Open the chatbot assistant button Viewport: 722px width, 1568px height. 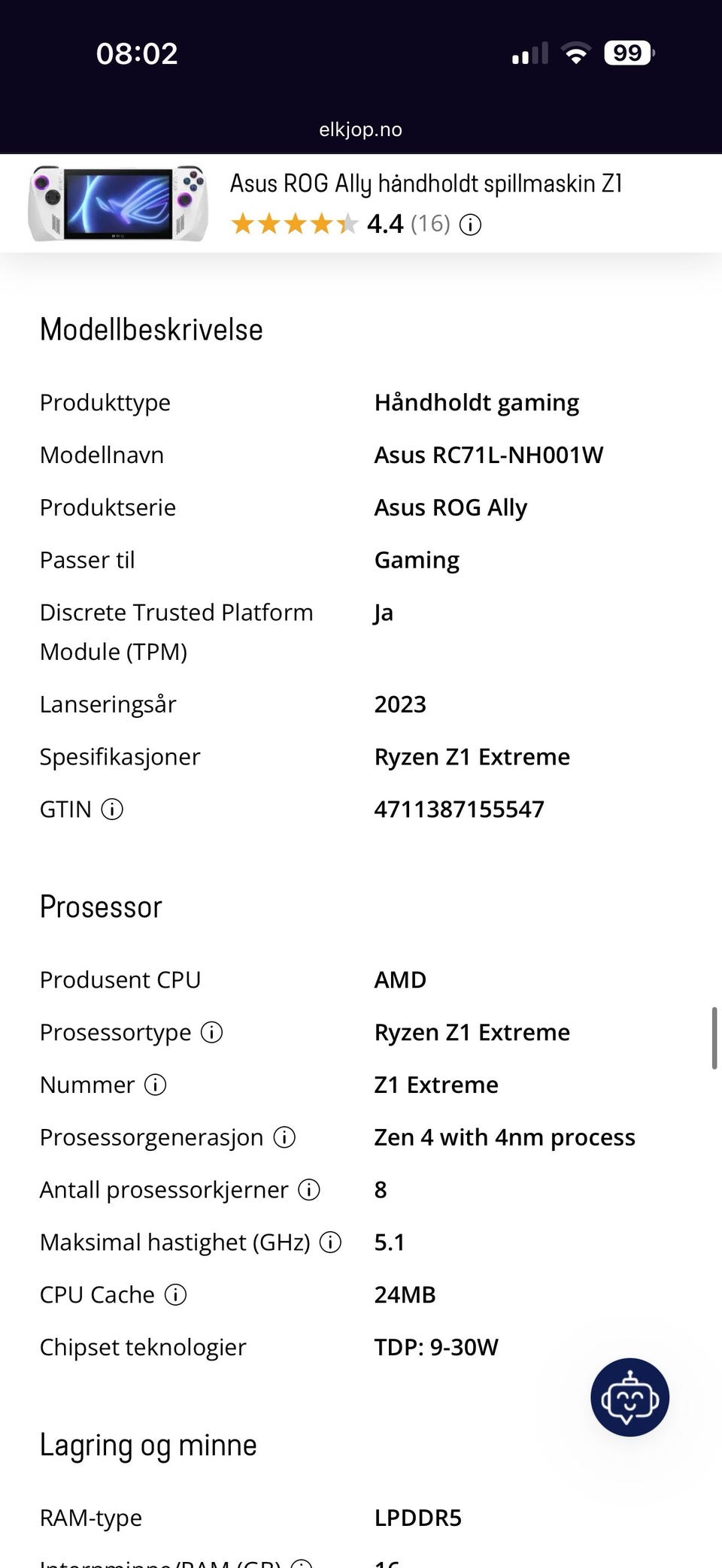[629, 1397]
